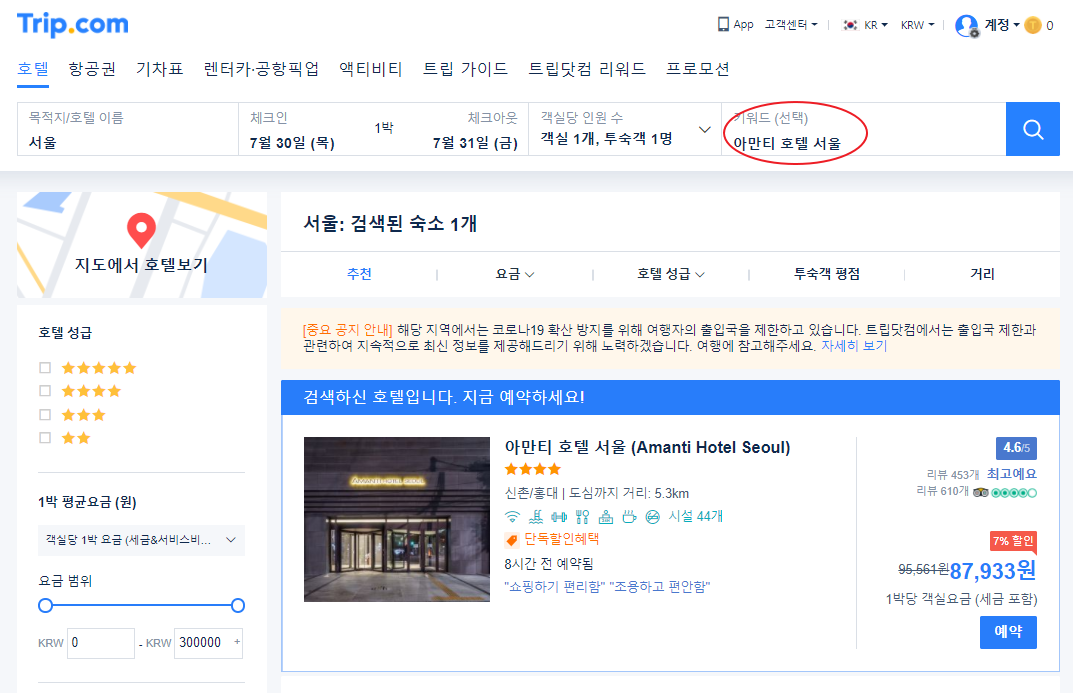Click the WiFi amenity icon
Screen dimensions: 1073x693
tap(512, 517)
